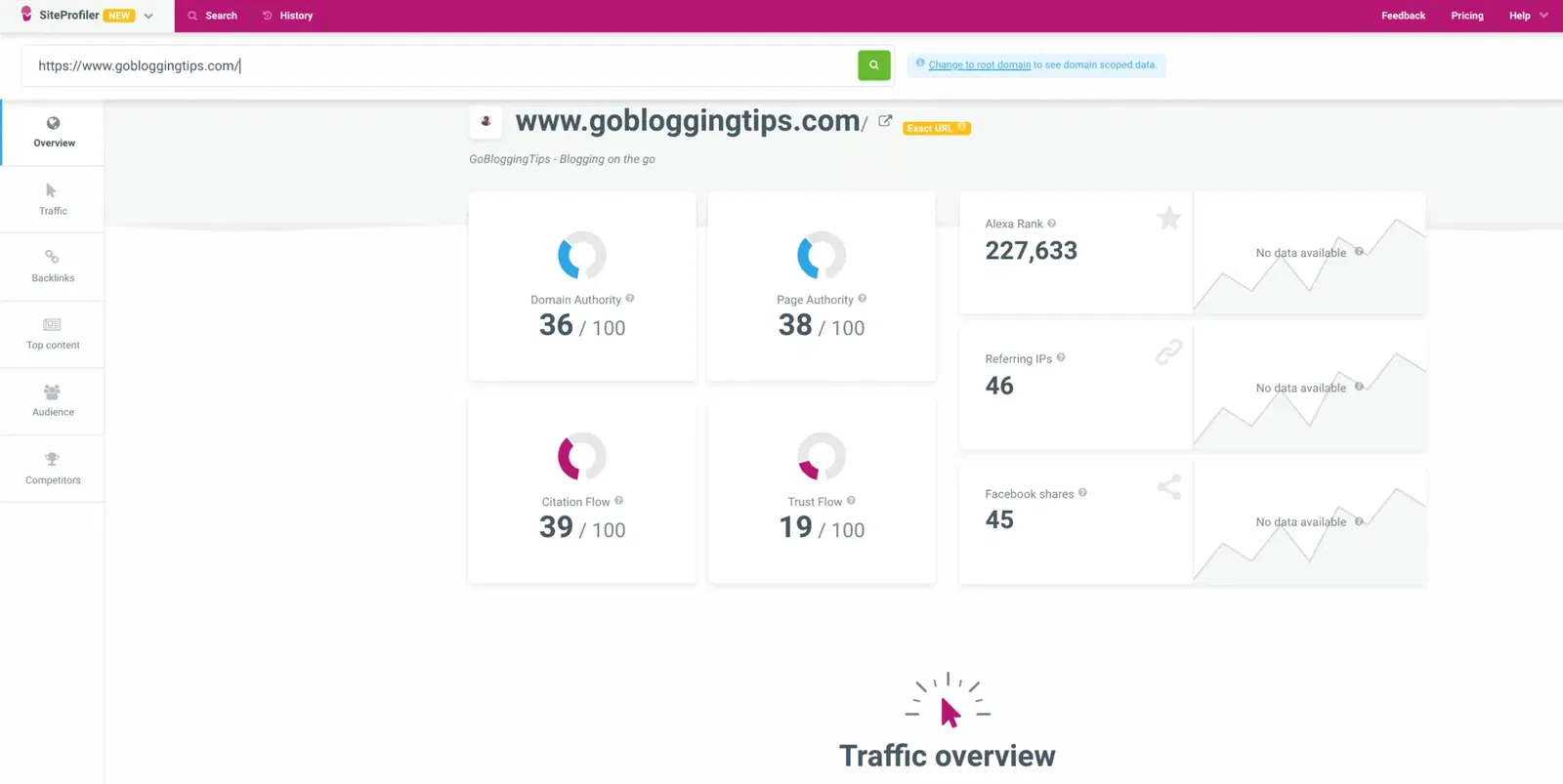Click the Feedback link
The image size is (1563, 784).
click(x=1403, y=16)
